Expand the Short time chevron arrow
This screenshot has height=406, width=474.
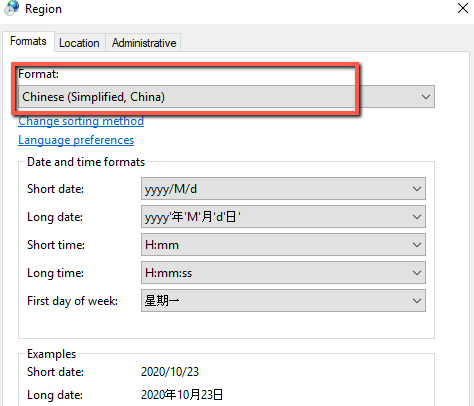coord(417,245)
